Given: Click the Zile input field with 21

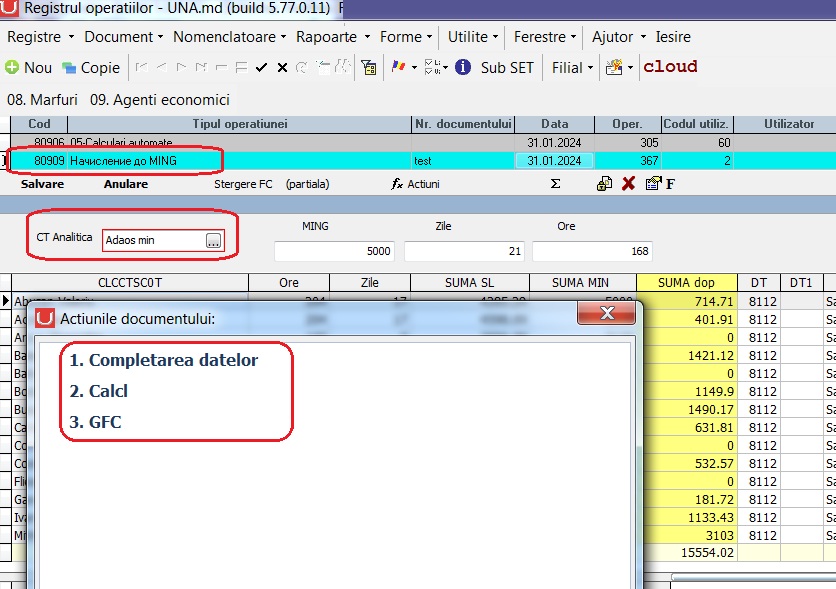Looking at the screenshot, I should [464, 251].
